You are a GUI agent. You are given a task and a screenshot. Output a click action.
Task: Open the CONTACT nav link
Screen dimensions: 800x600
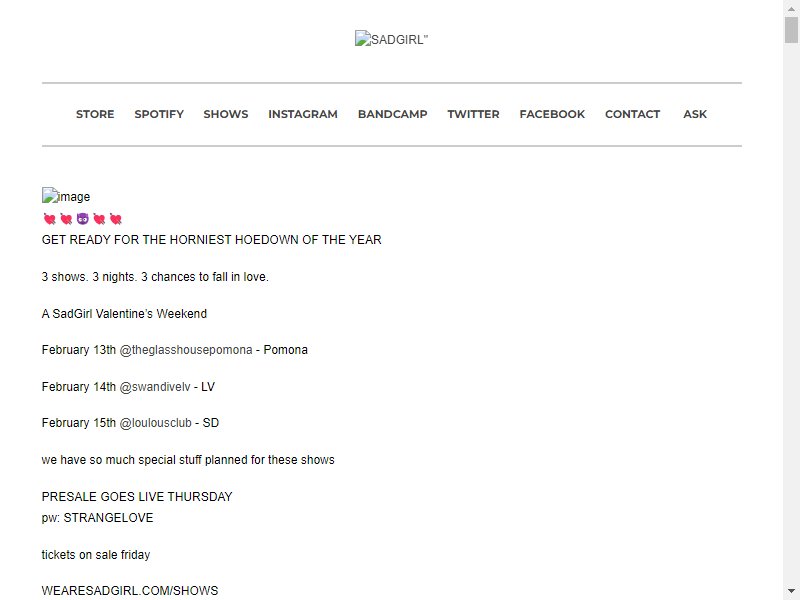(x=633, y=114)
